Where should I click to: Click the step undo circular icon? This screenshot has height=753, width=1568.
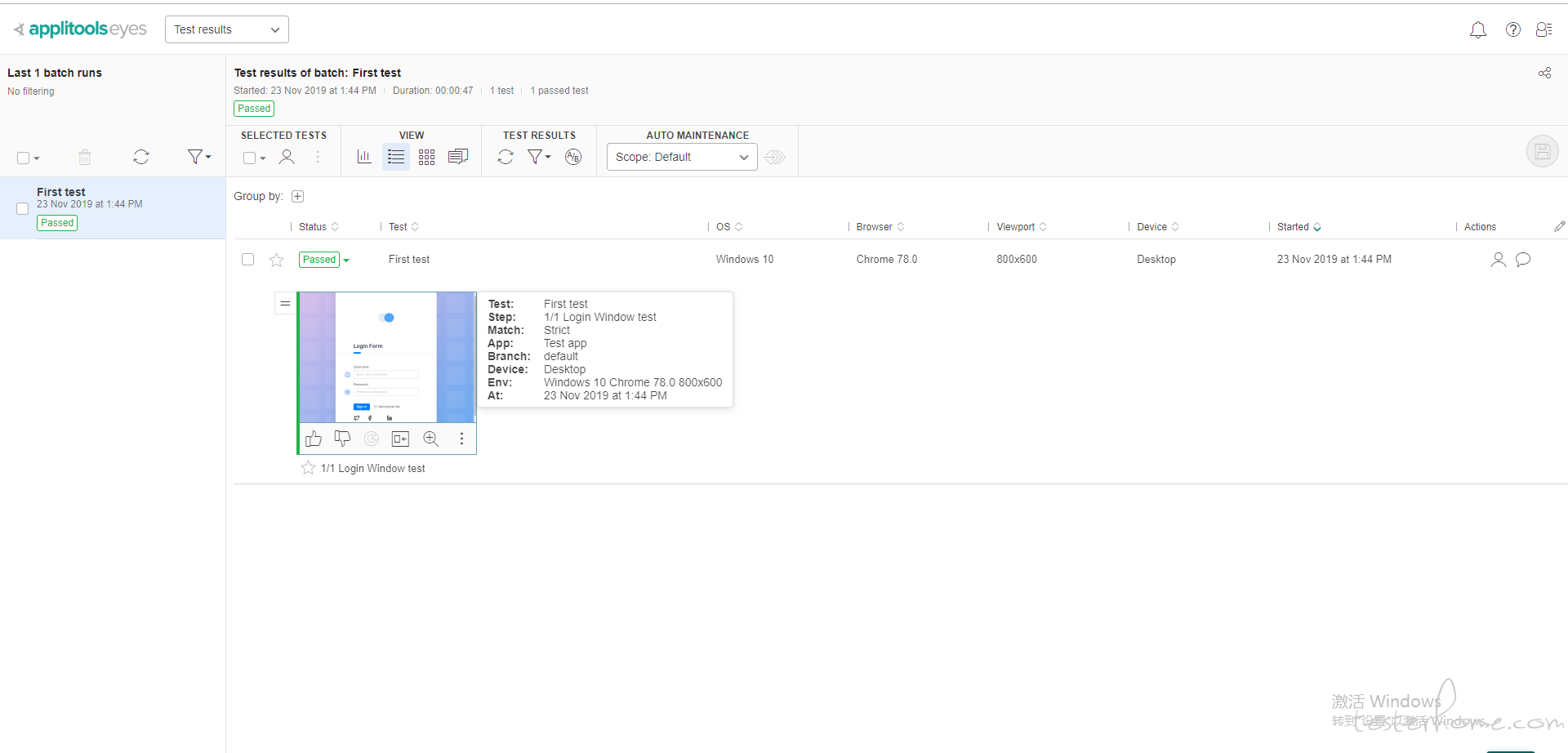[372, 439]
